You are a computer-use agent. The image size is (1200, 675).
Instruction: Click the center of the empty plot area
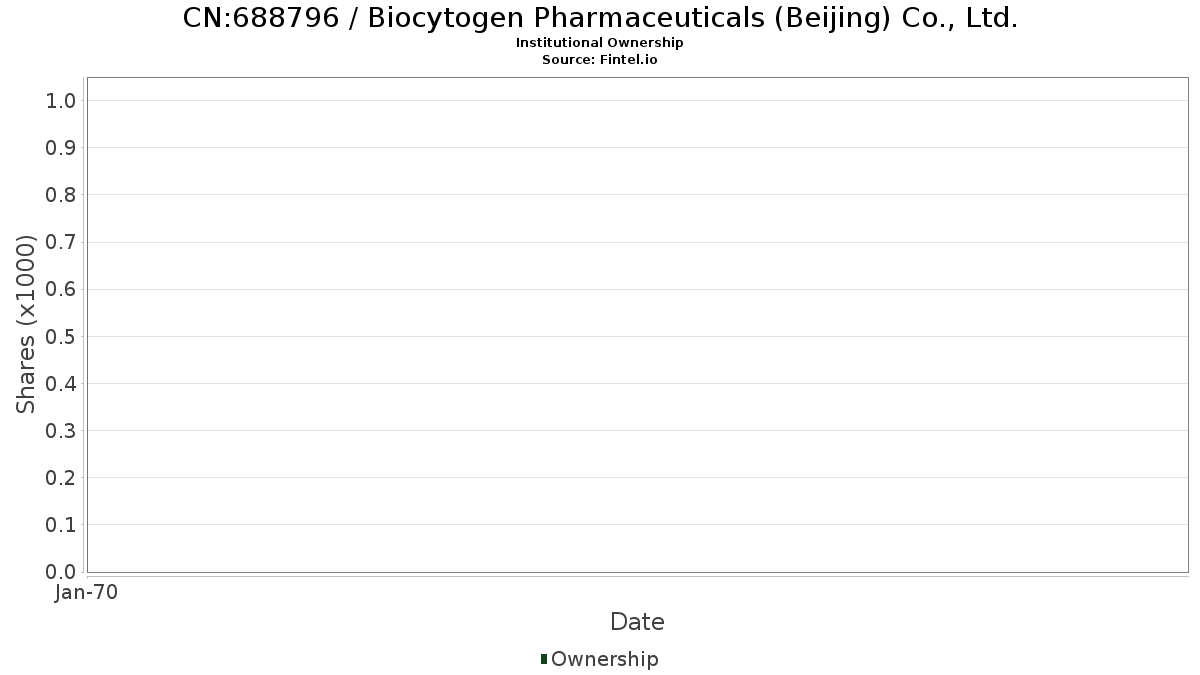[637, 325]
